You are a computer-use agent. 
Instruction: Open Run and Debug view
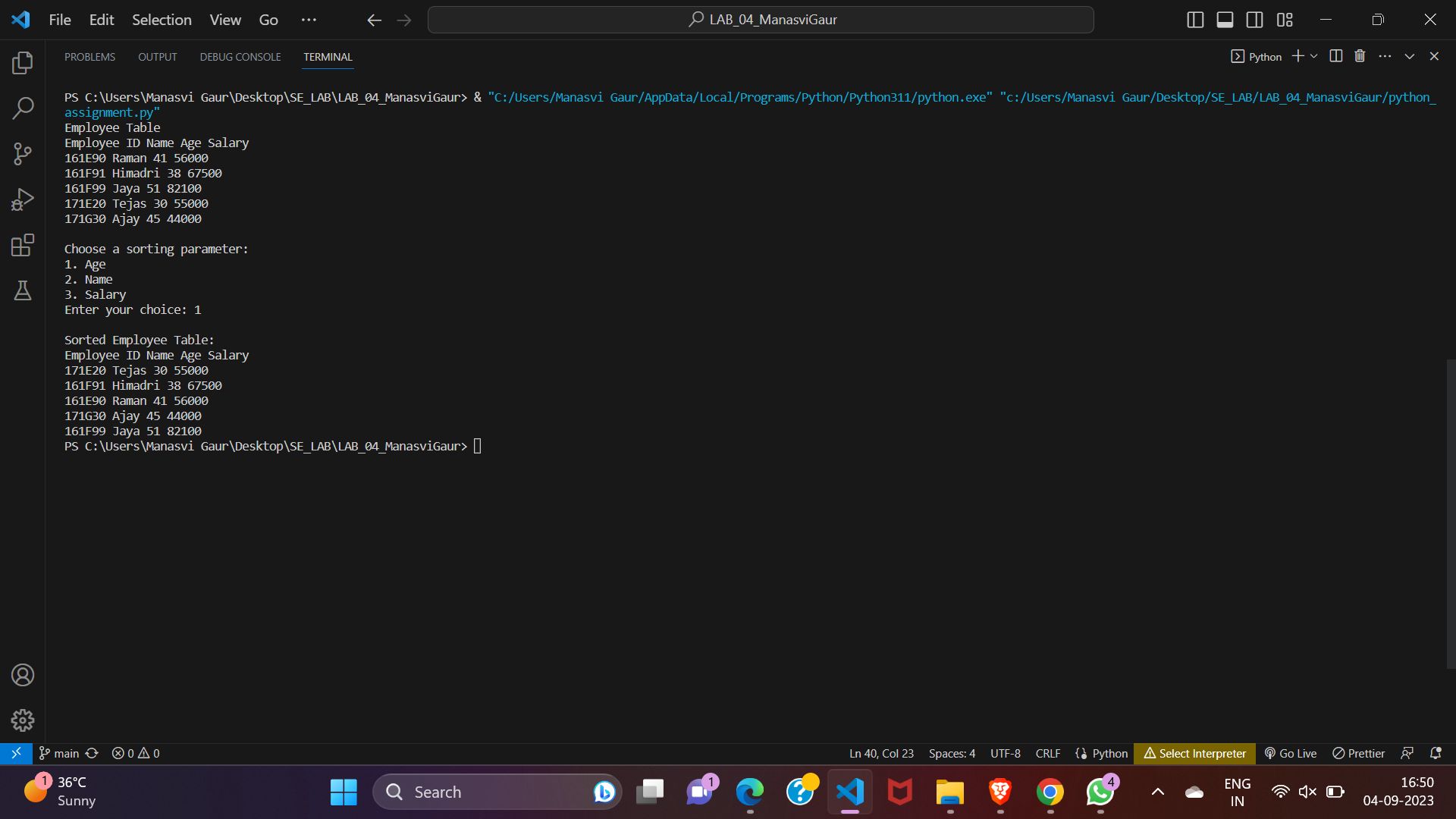pyautogui.click(x=23, y=199)
